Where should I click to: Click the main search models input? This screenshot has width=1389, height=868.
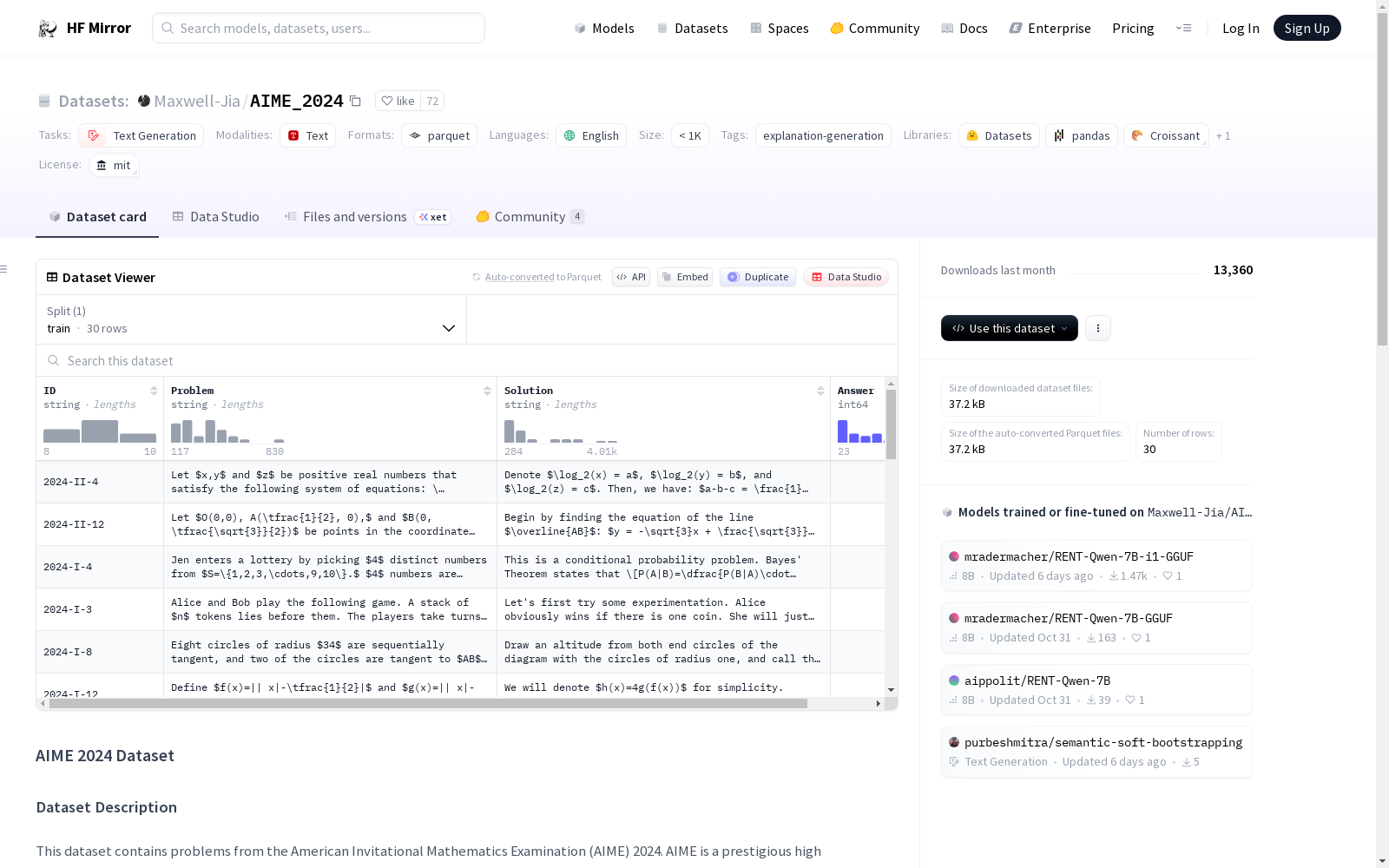tap(319, 28)
